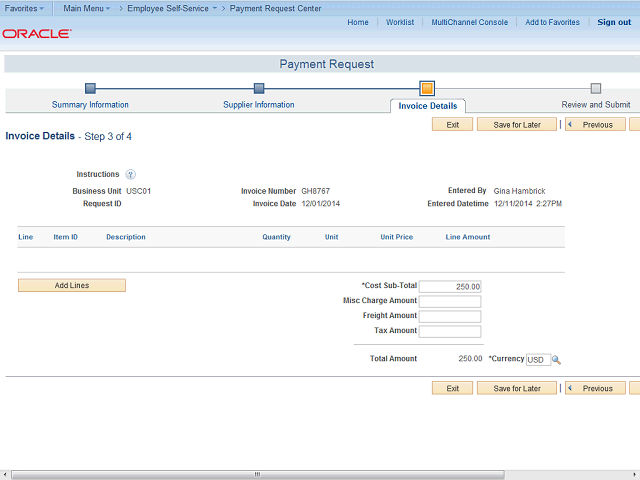The width and height of the screenshot is (640, 480).
Task: Click the bottom Exit button
Action: click(452, 388)
